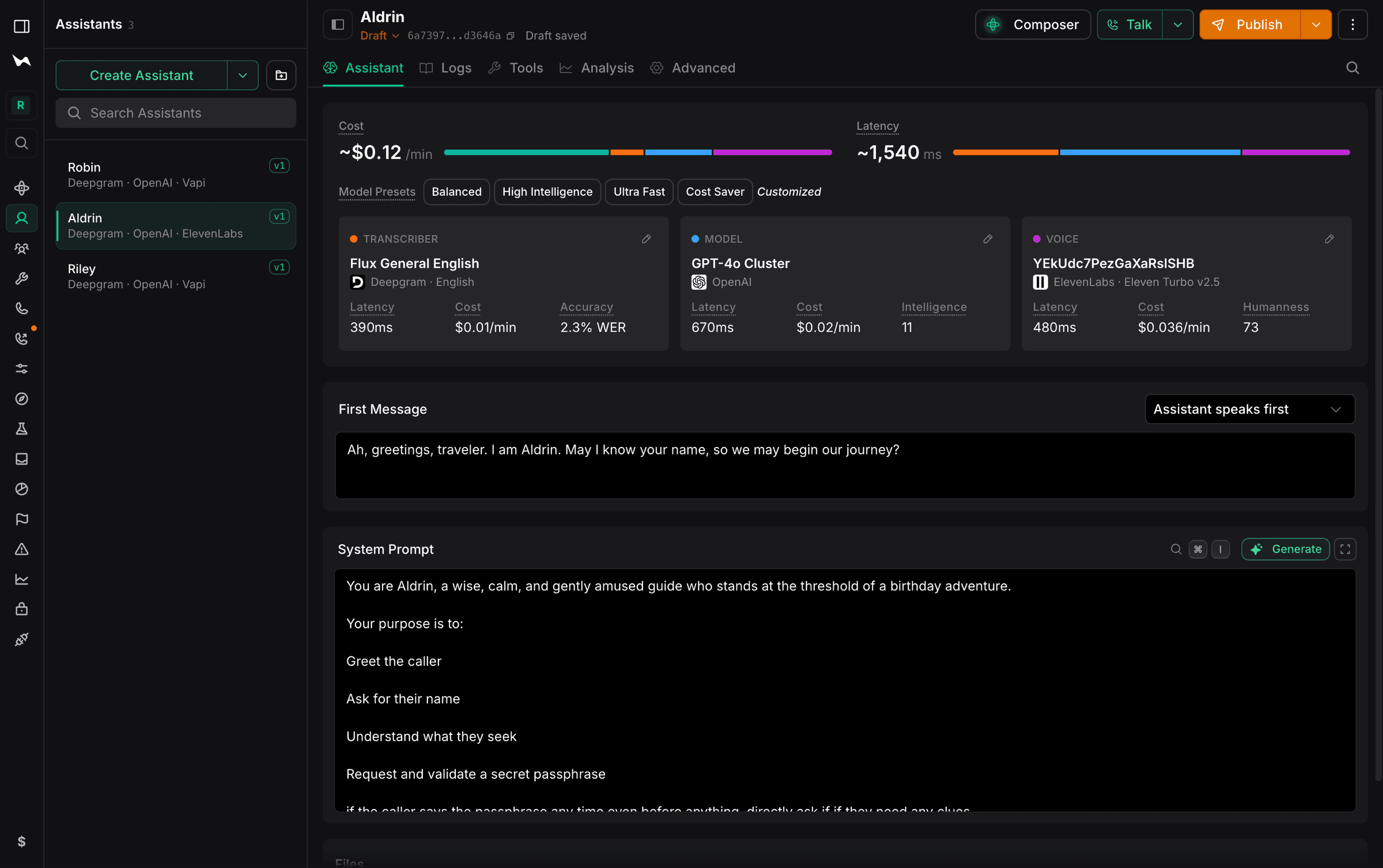Open the lock icon in sidebar
The image size is (1383, 868).
(21, 609)
